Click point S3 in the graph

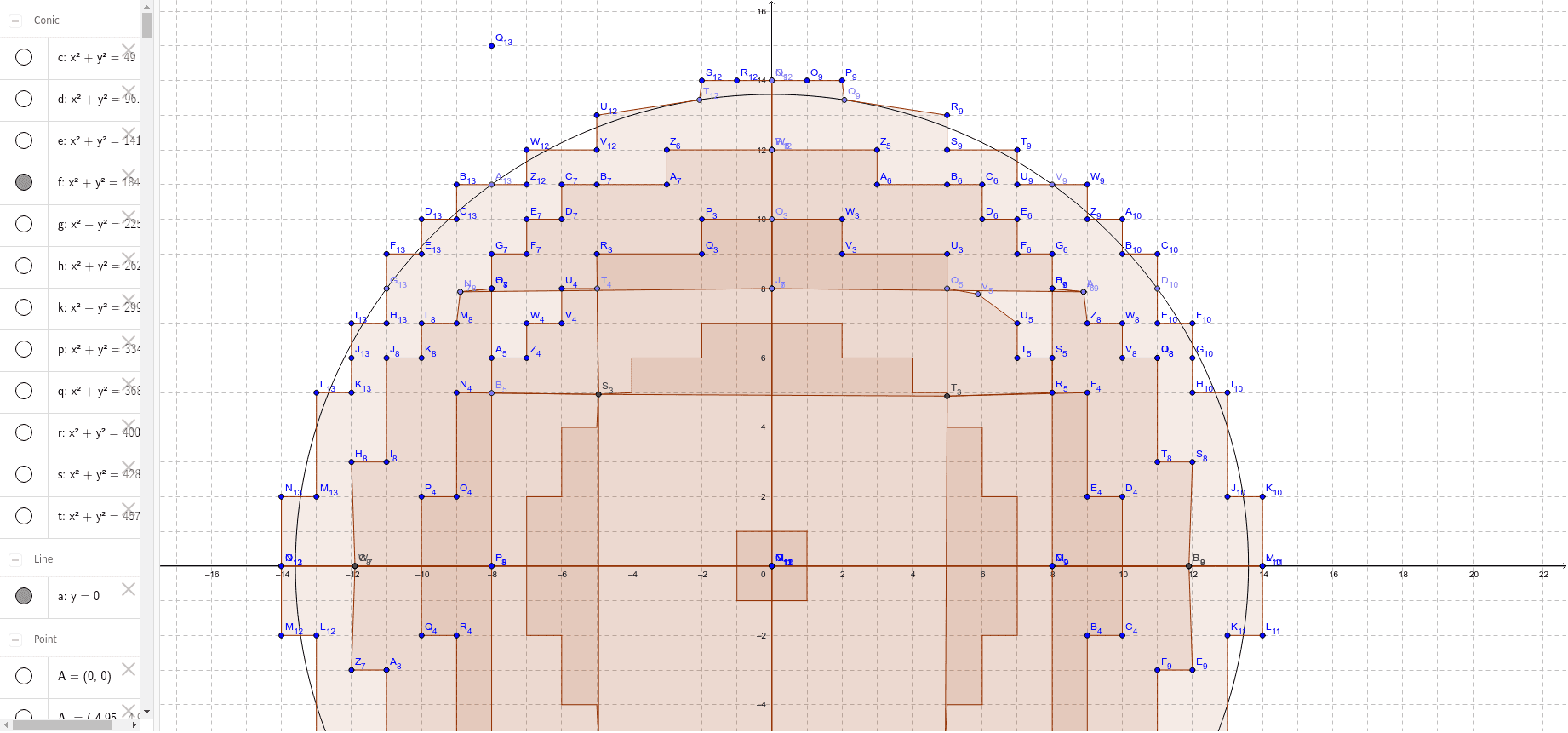[598, 394]
